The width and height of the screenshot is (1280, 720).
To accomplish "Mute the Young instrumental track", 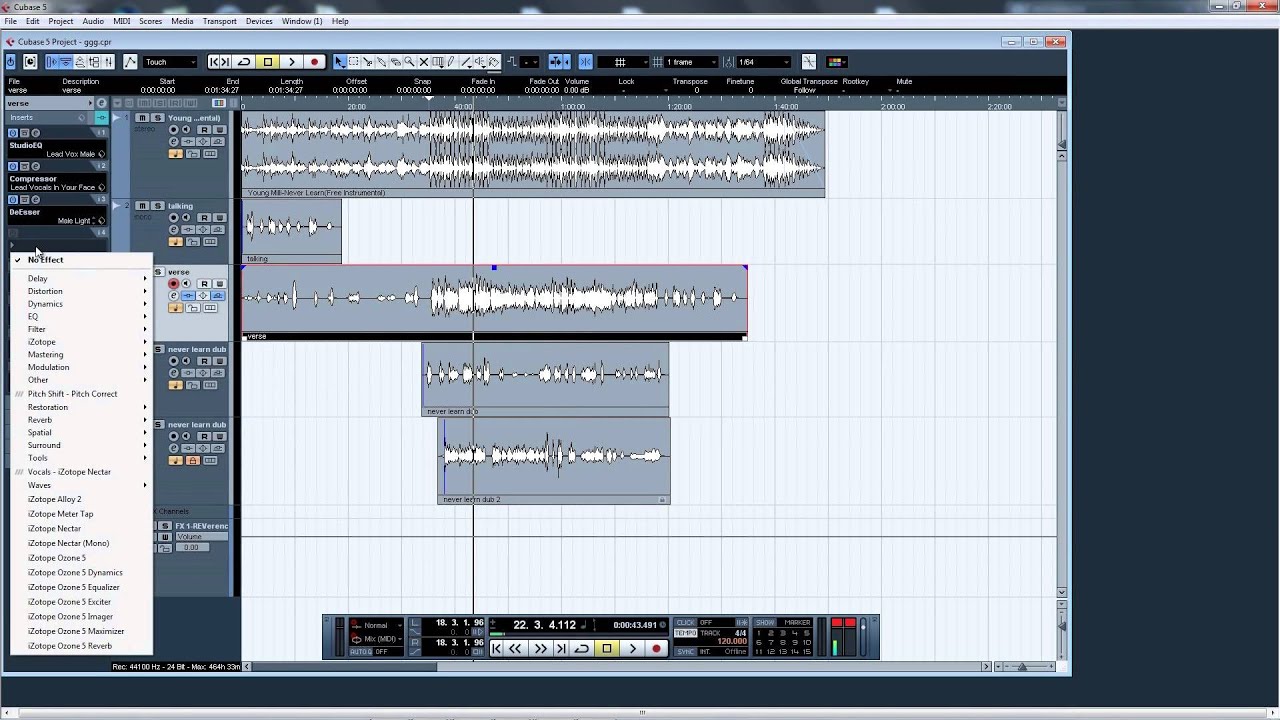I will pos(142,118).
